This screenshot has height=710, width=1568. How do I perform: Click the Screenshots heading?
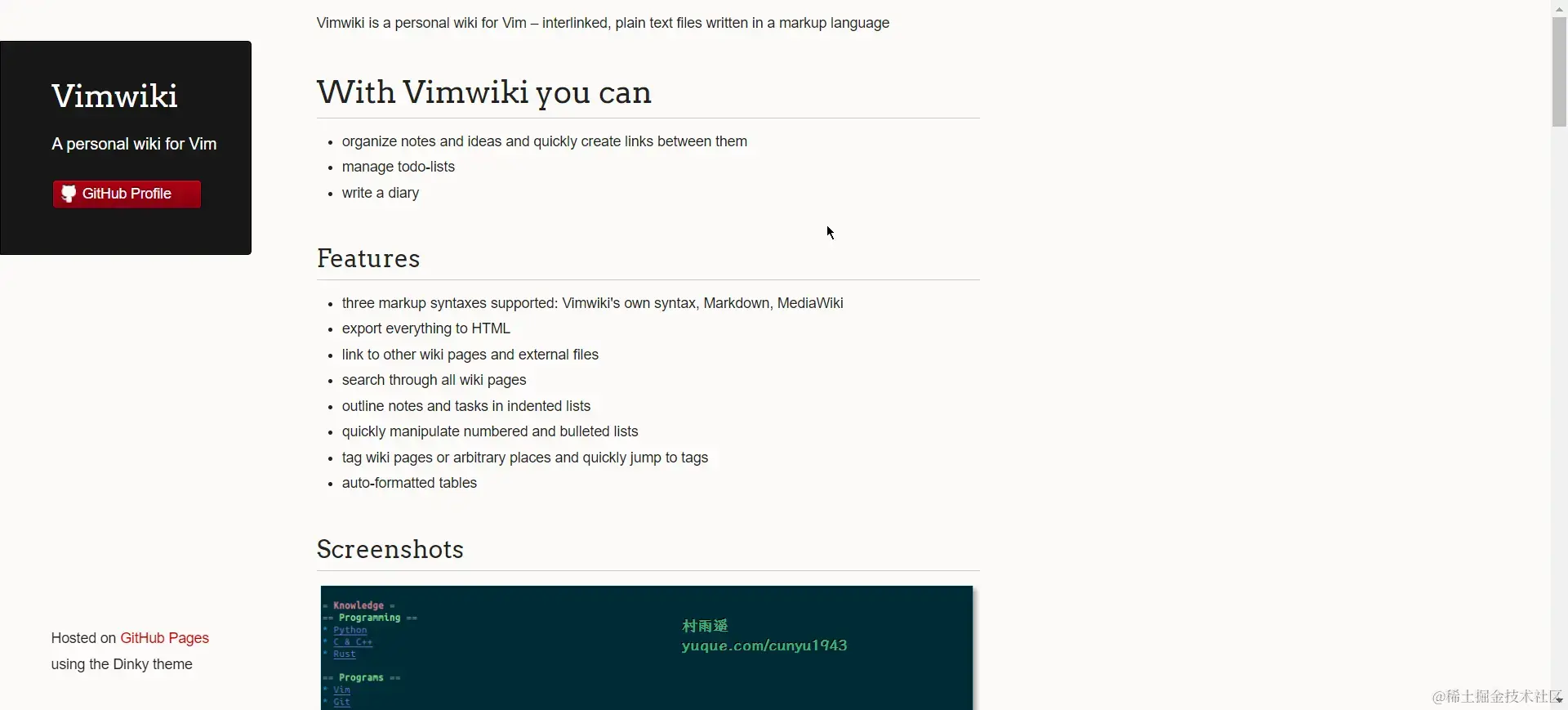click(390, 549)
